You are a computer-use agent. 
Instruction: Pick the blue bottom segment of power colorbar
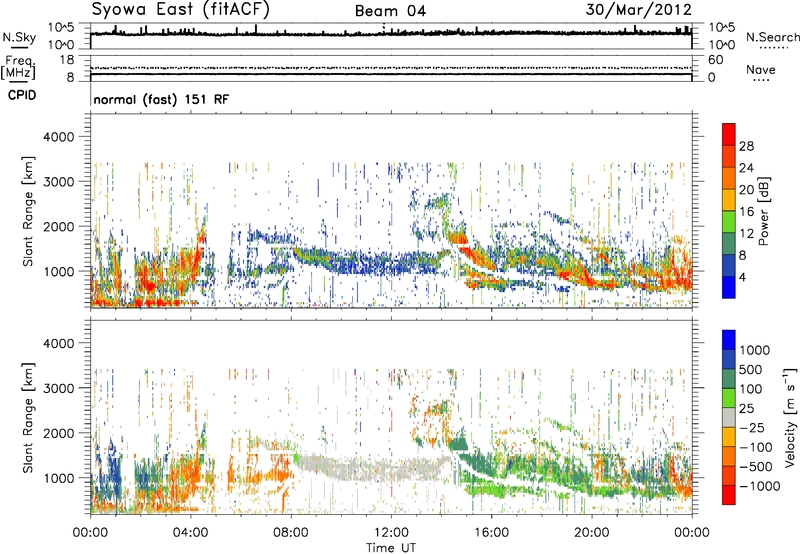(729, 287)
